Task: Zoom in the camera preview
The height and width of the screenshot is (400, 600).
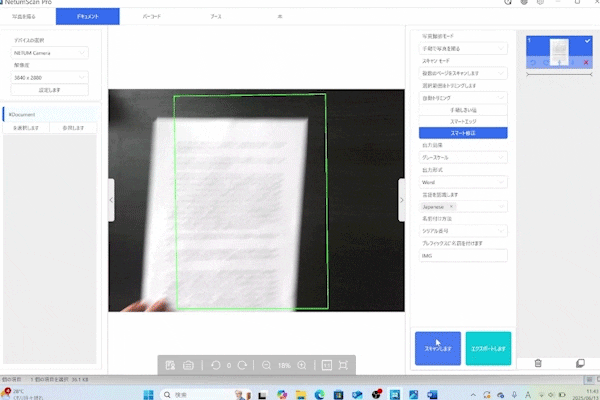Action: [301, 366]
